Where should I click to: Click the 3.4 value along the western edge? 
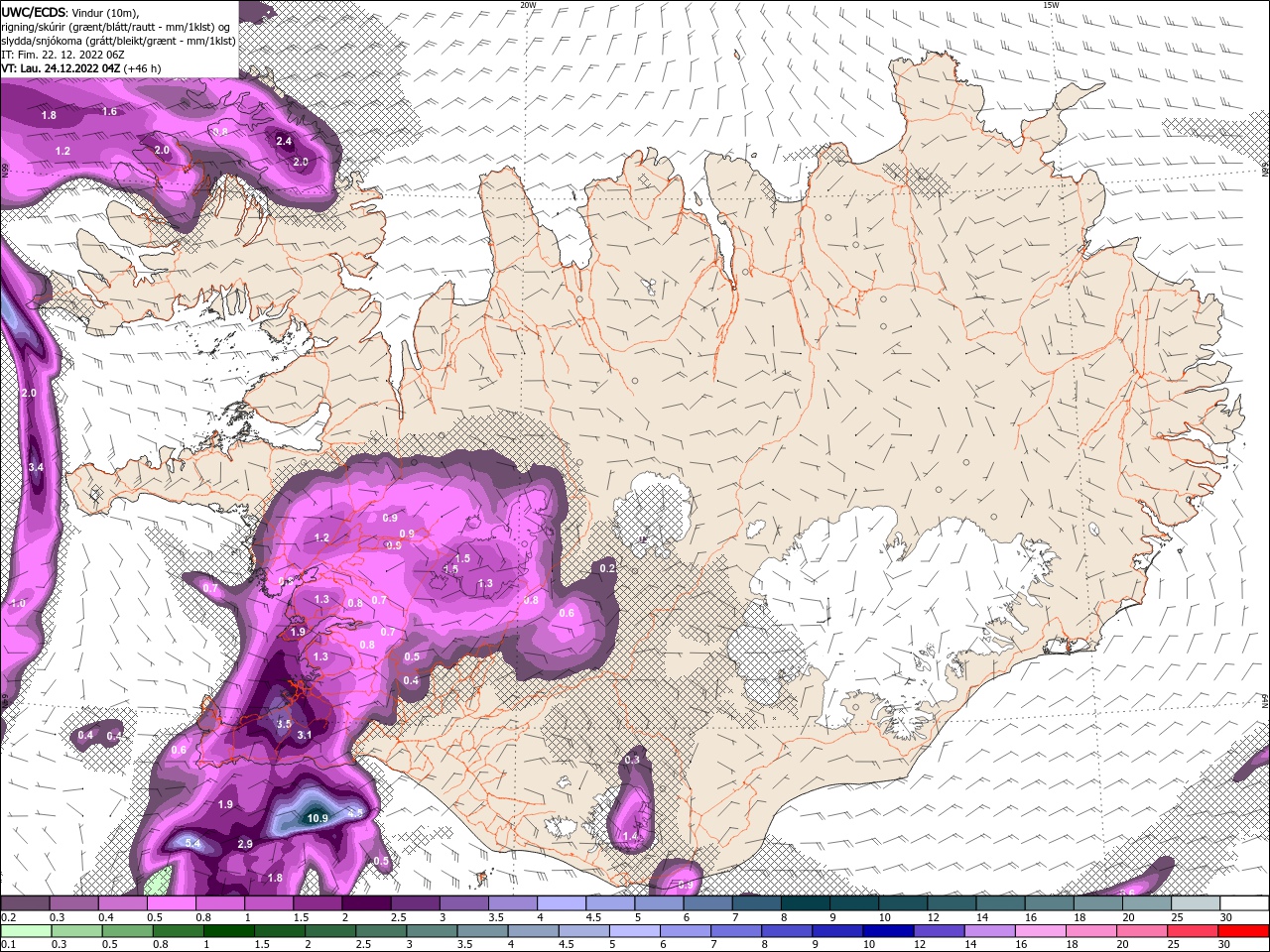(x=36, y=467)
